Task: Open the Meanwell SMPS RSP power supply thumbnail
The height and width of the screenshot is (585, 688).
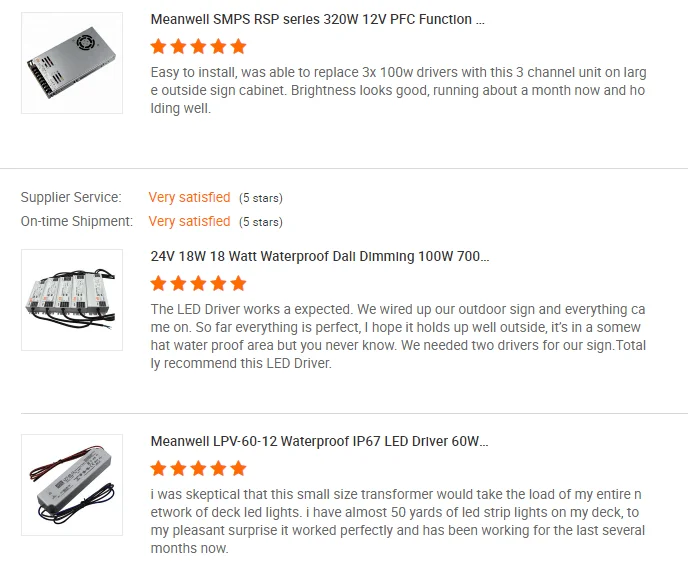Action: 72,63
